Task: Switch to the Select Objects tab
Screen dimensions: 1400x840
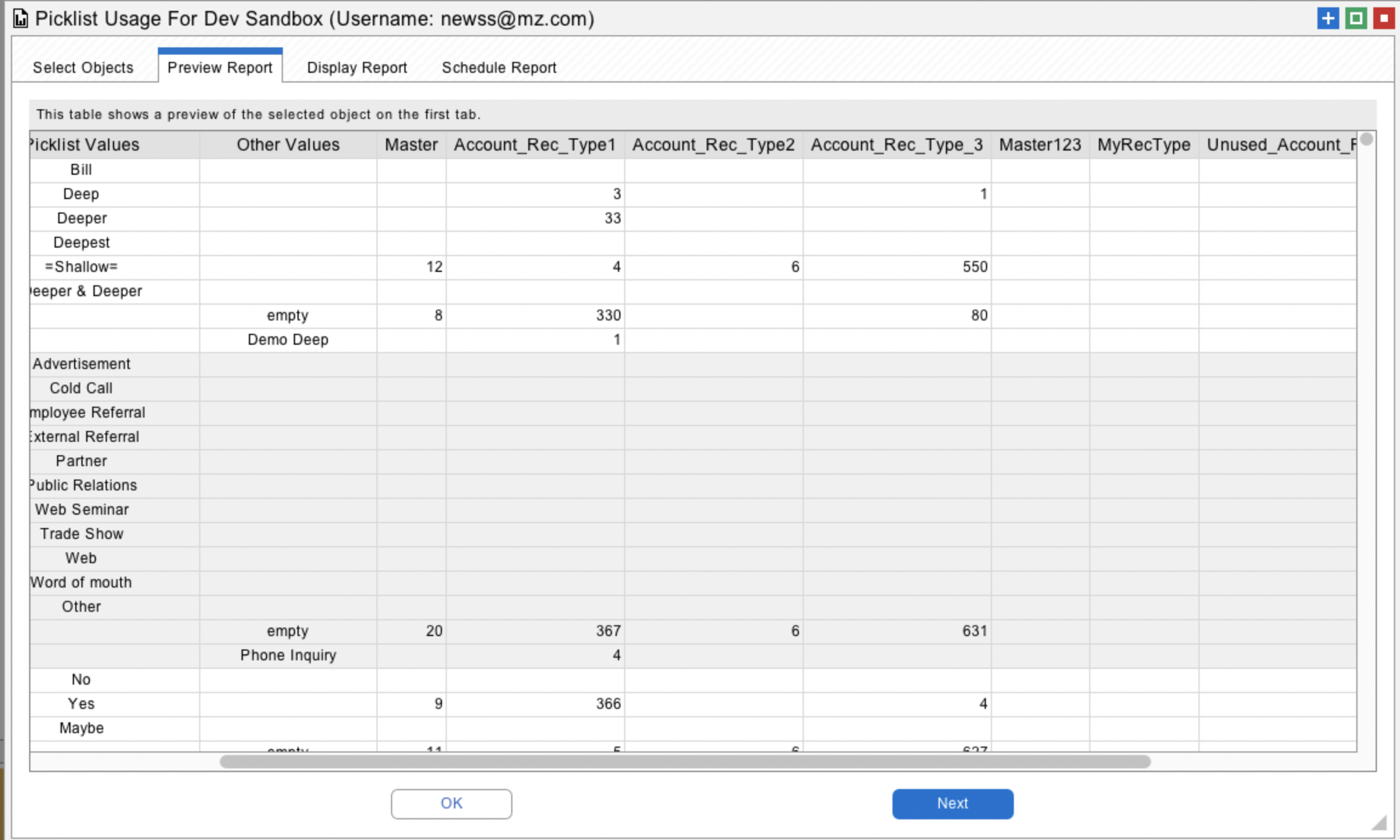Action: pos(83,67)
